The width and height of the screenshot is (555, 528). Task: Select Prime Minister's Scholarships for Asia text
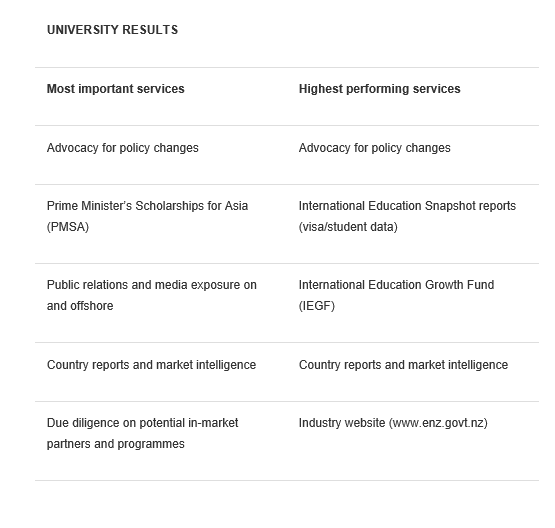click(x=147, y=206)
